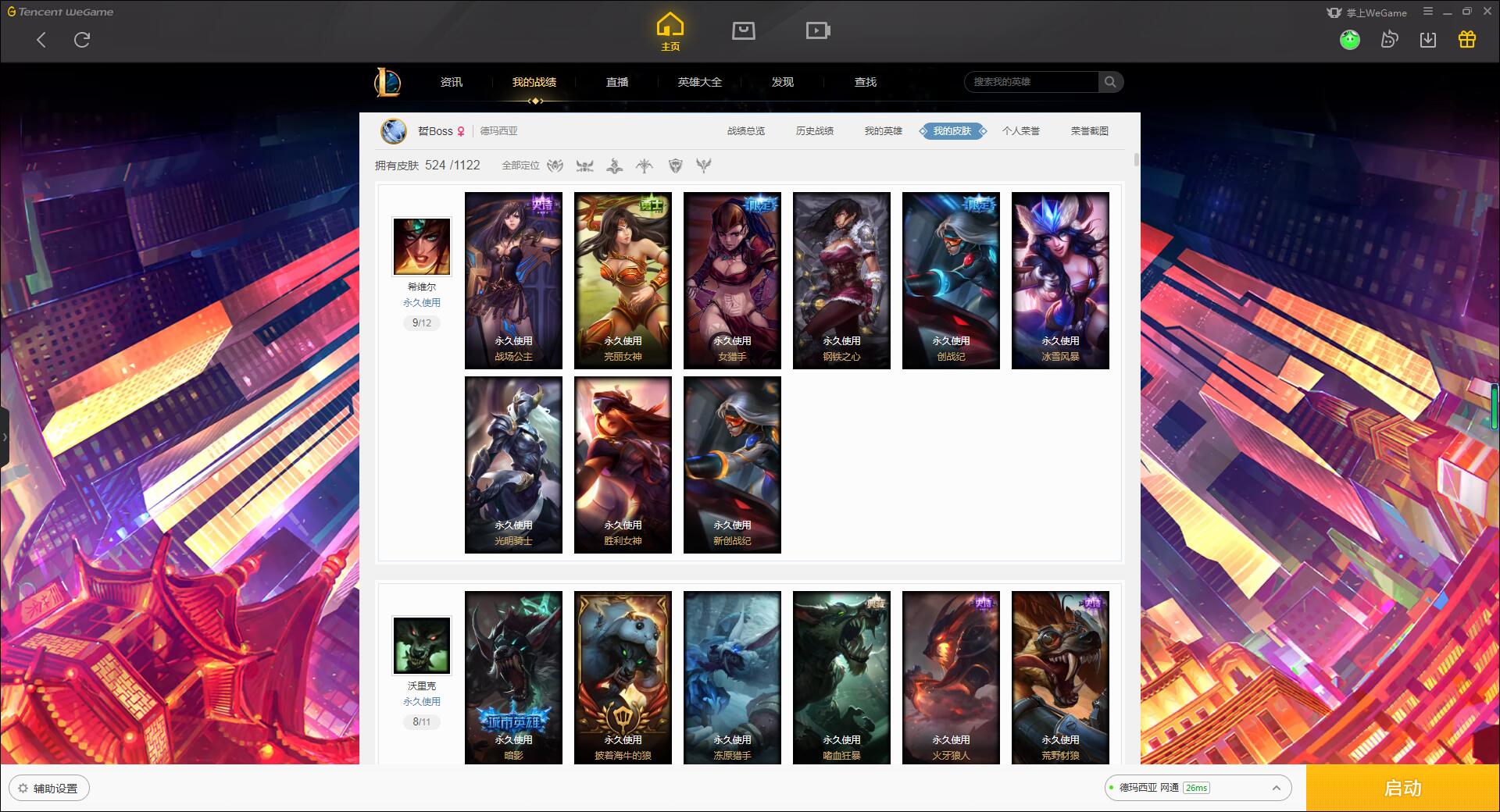Viewport: 1500px width, 812px height.
Task: Switch to the 直播 tab
Action: (617, 82)
